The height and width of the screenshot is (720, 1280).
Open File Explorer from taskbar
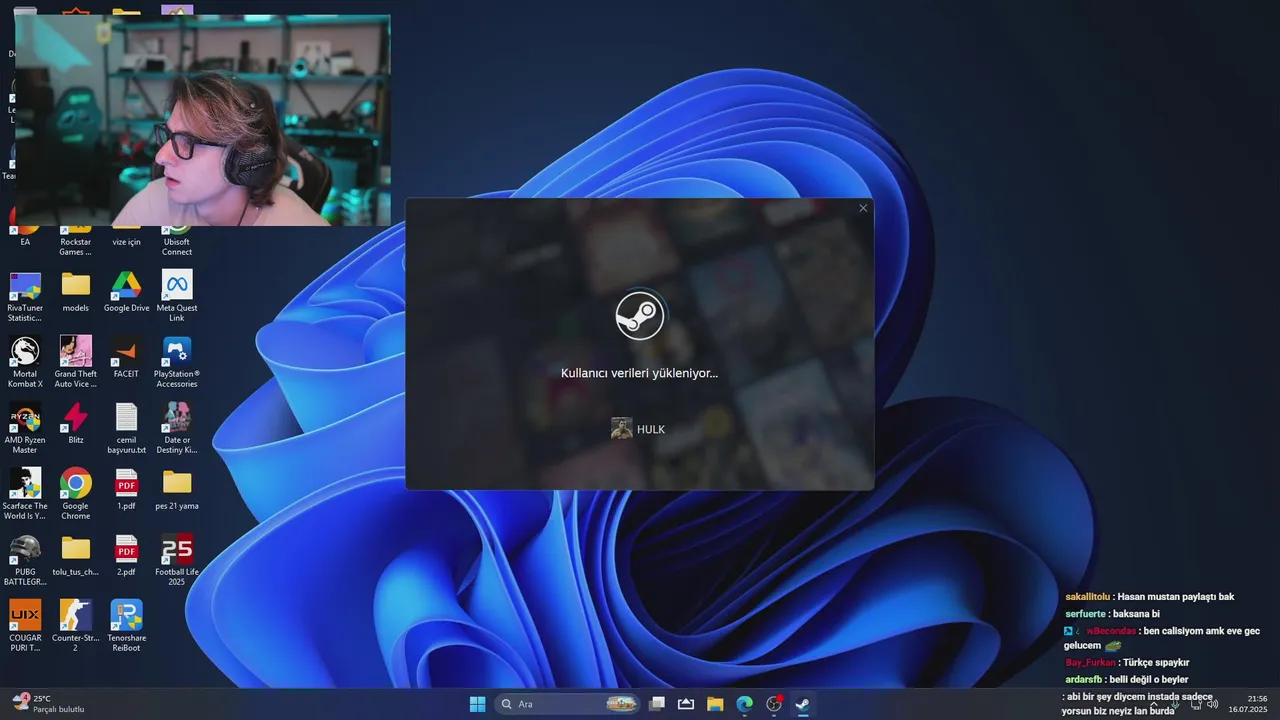point(715,704)
